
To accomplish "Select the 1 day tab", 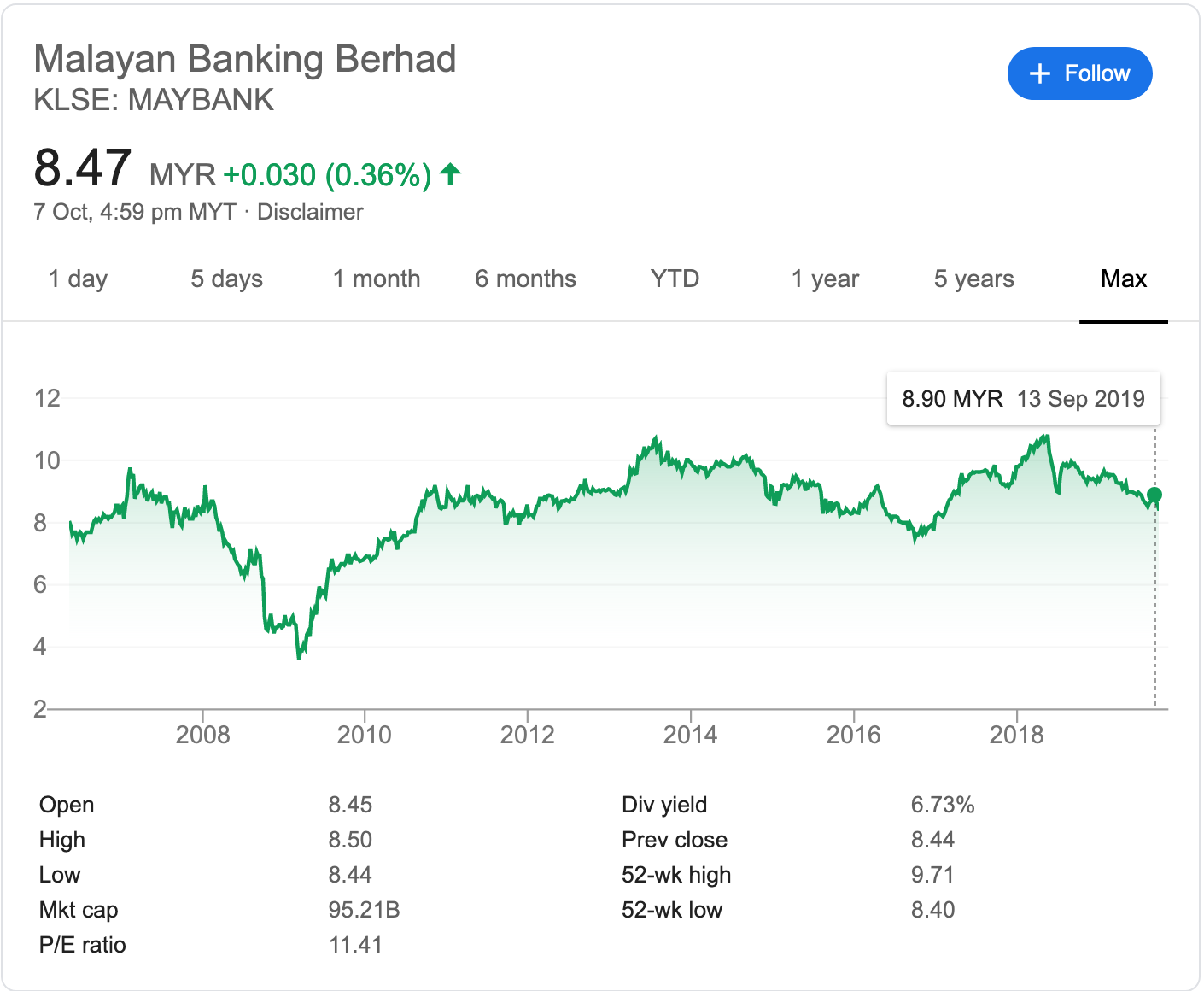I will coord(78,279).
